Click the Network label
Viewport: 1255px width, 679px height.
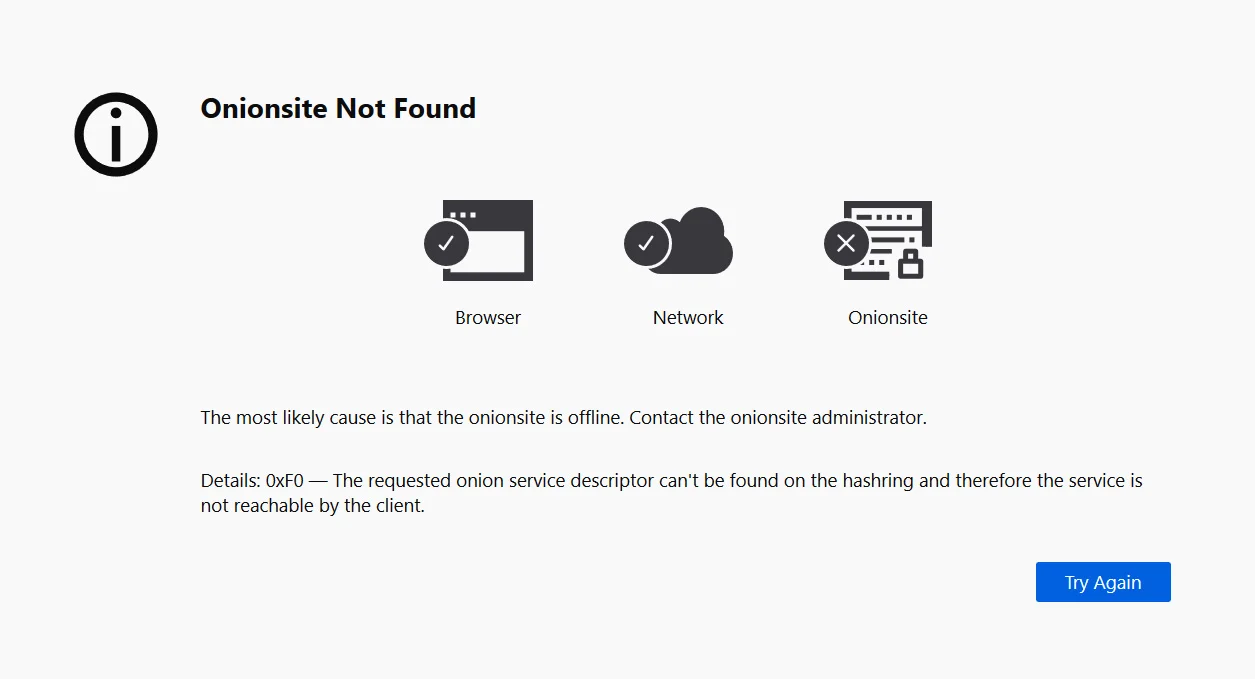(688, 318)
